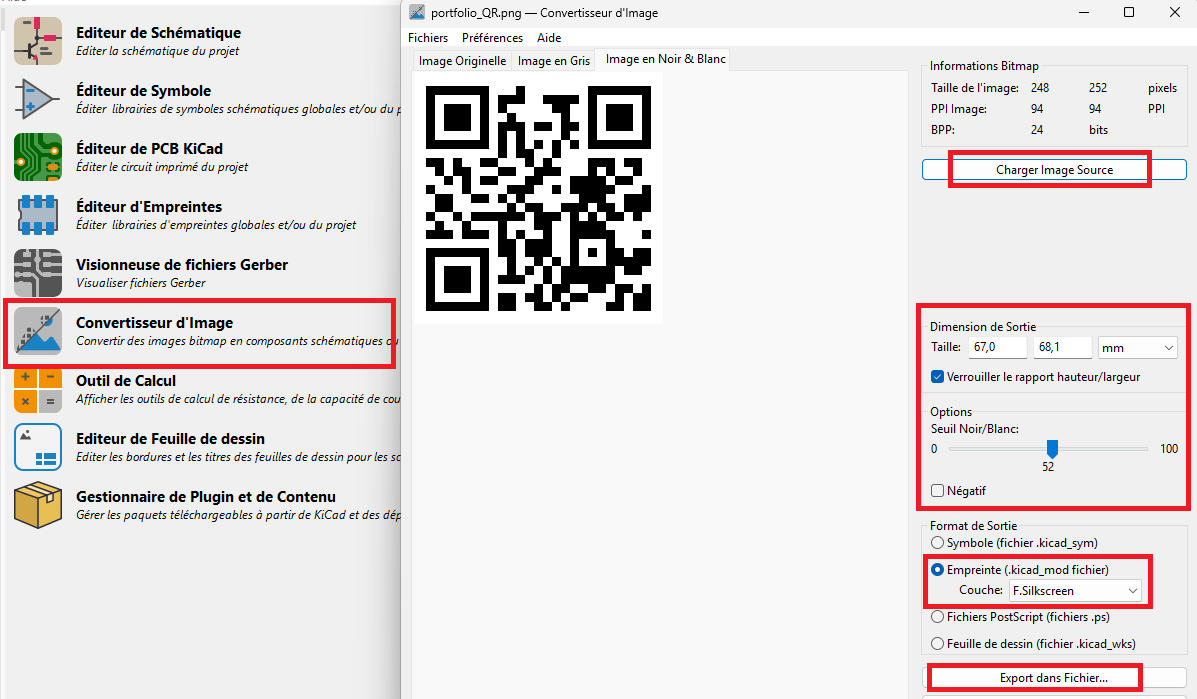Enable the Négatif checkbox
The image size is (1197, 699).
(937, 491)
